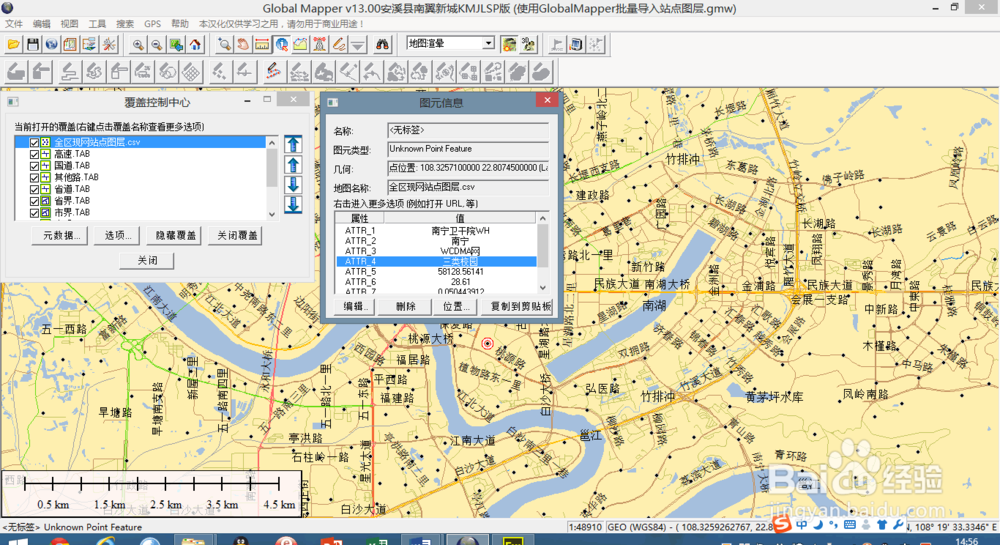
Task: Open the 3D view icon
Action: click(x=528, y=44)
